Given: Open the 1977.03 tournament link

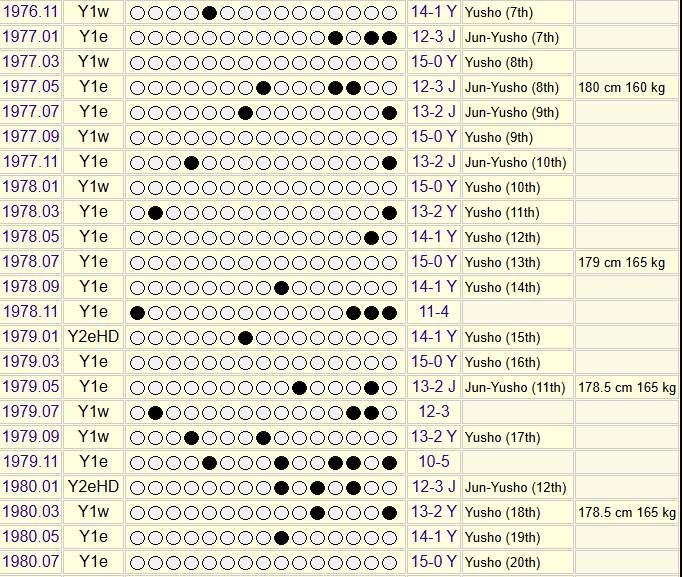Looking at the screenshot, I should pyautogui.click(x=30, y=61).
